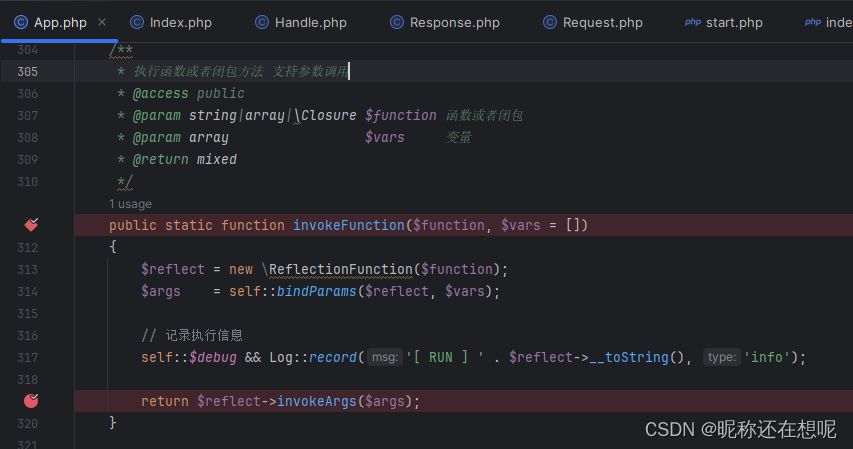Click the '[ RUN ] ' string literal
Image resolution: width=853 pixels, height=449 pixels.
tap(445, 358)
